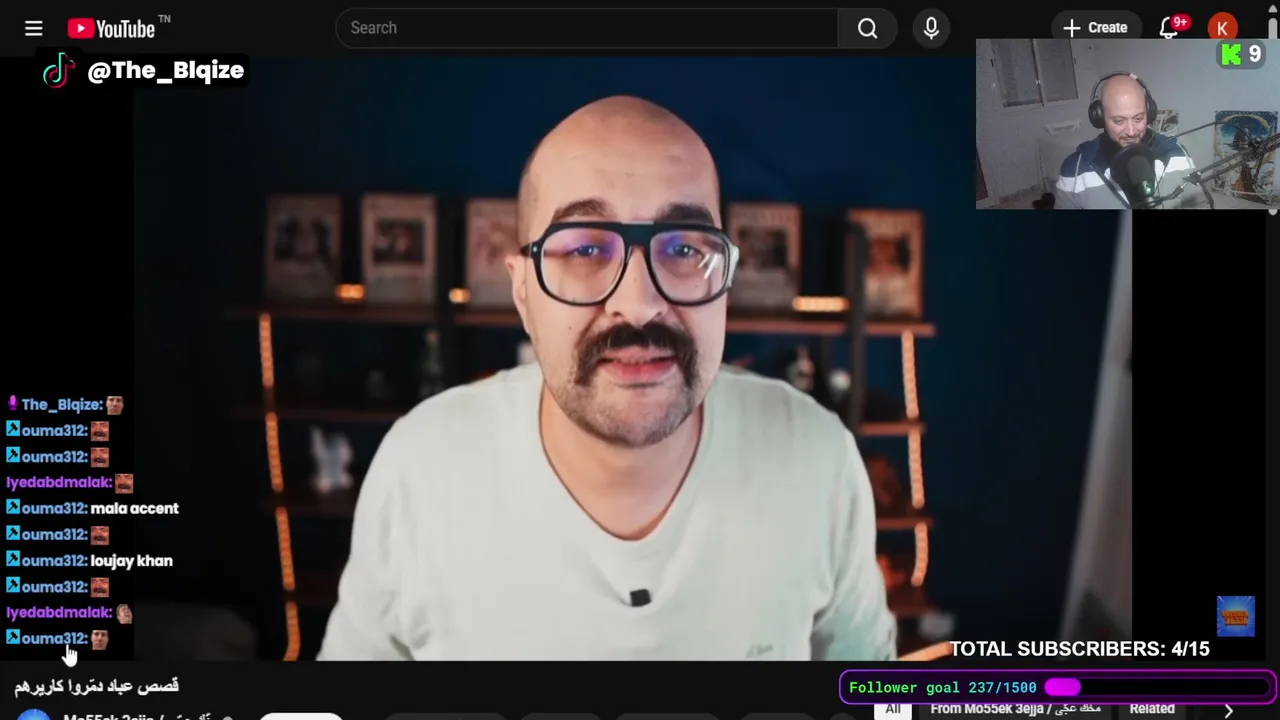This screenshot has height=720, width=1280.
Task: Open the K account avatar menu
Action: (1222, 28)
